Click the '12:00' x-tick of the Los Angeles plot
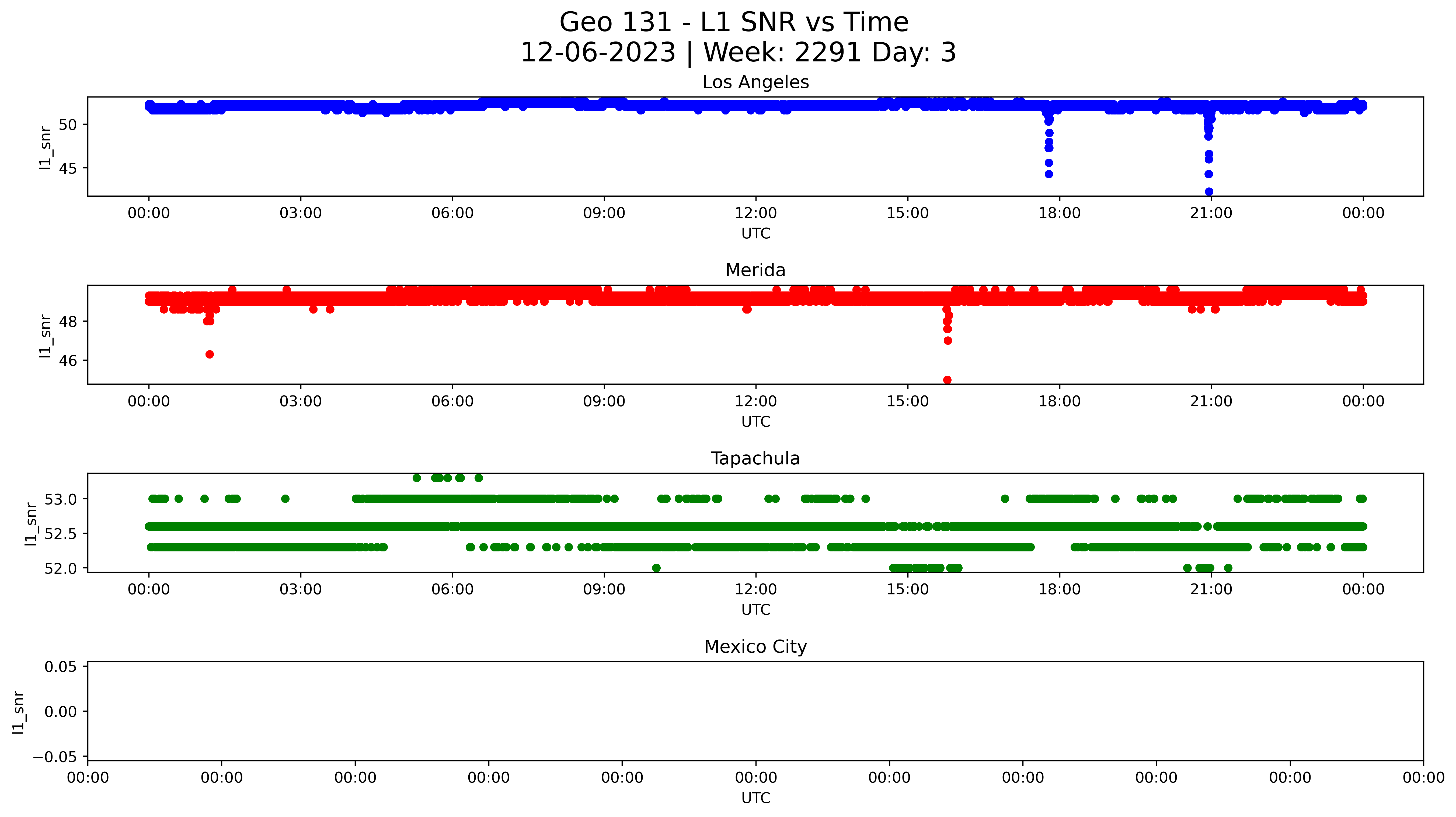Screen dimensions: 1456x817 pyautogui.click(x=756, y=213)
